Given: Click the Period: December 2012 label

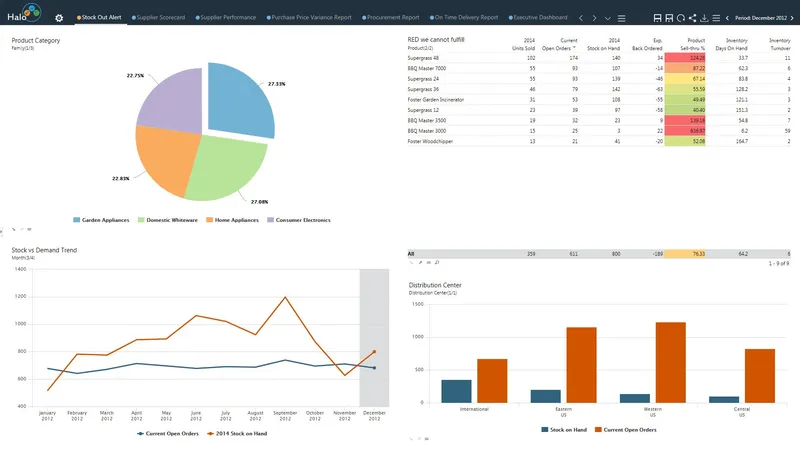Looking at the screenshot, I should [x=761, y=18].
